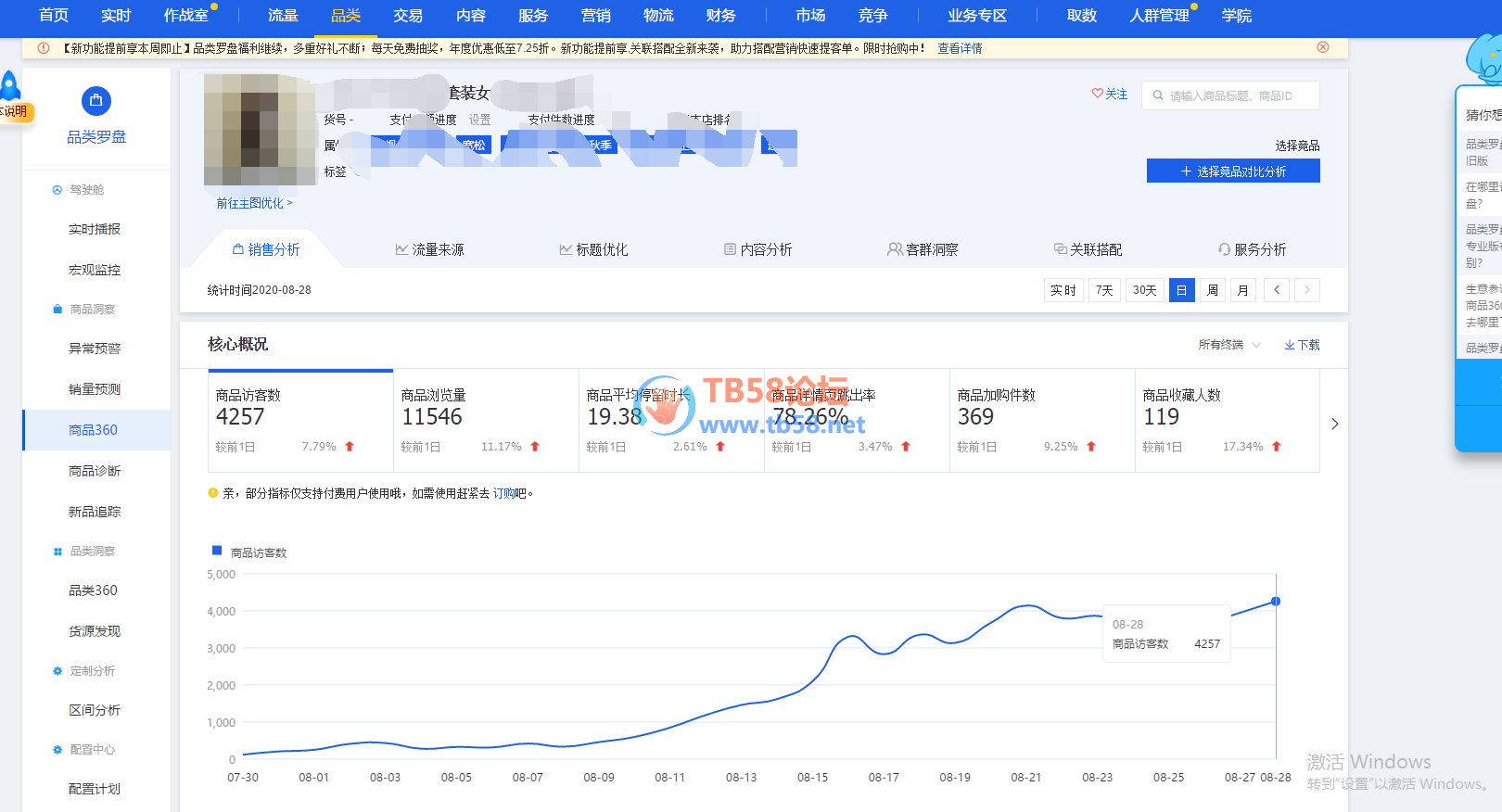The width and height of the screenshot is (1502, 812).
Task: Click 查看详情 link in banner
Action: tap(960, 48)
